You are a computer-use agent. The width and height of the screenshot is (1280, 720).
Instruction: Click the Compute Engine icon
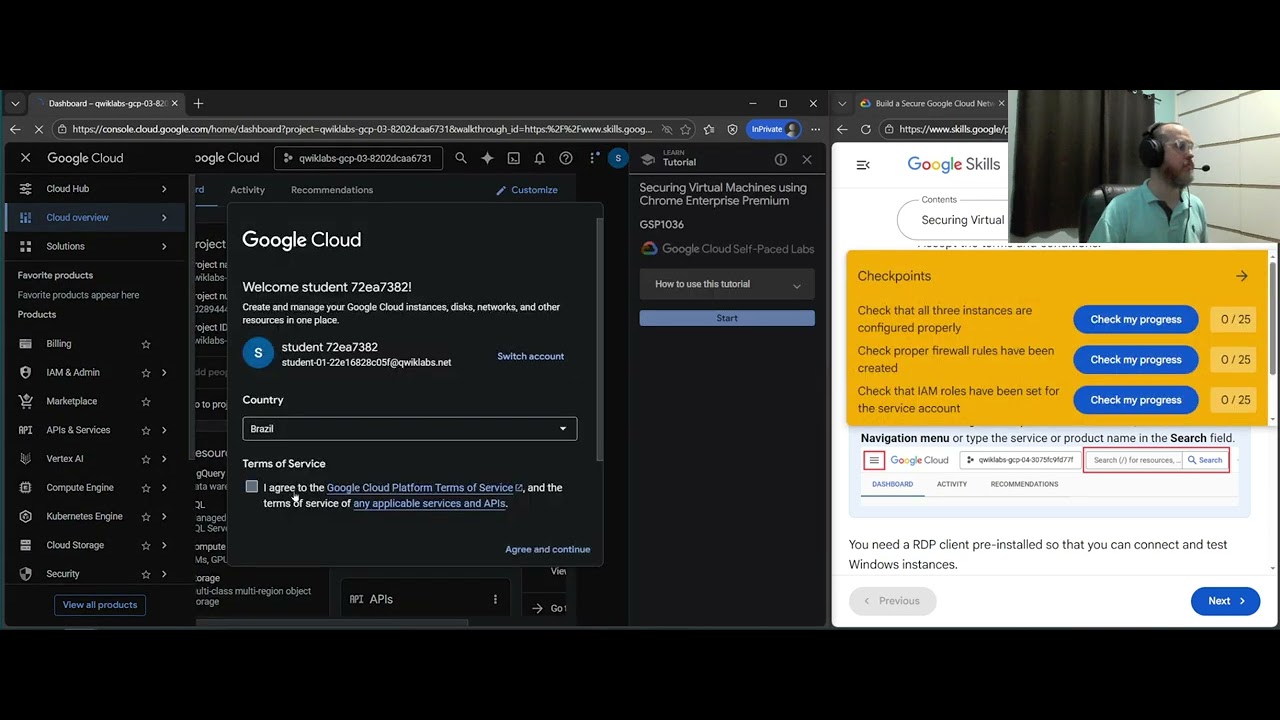(x=26, y=488)
